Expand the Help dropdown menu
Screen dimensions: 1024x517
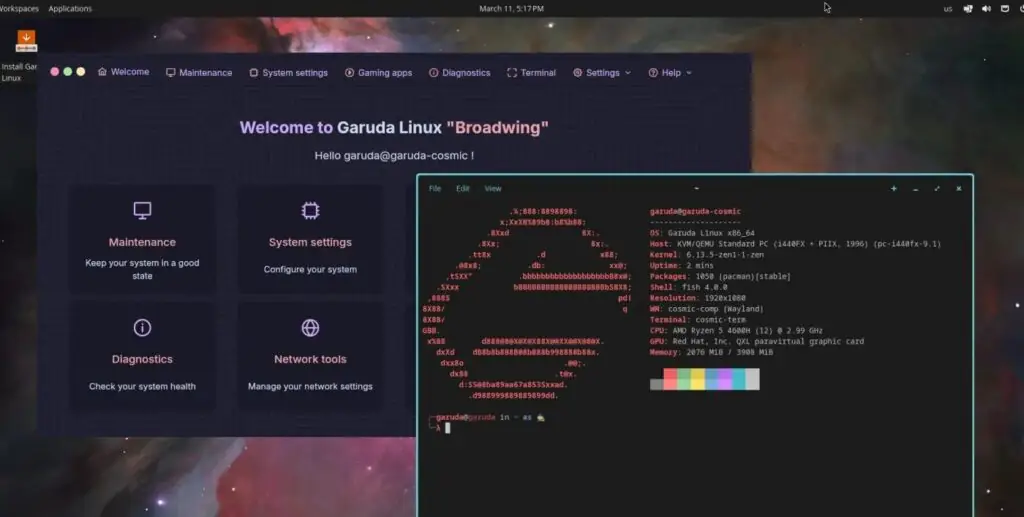point(670,72)
